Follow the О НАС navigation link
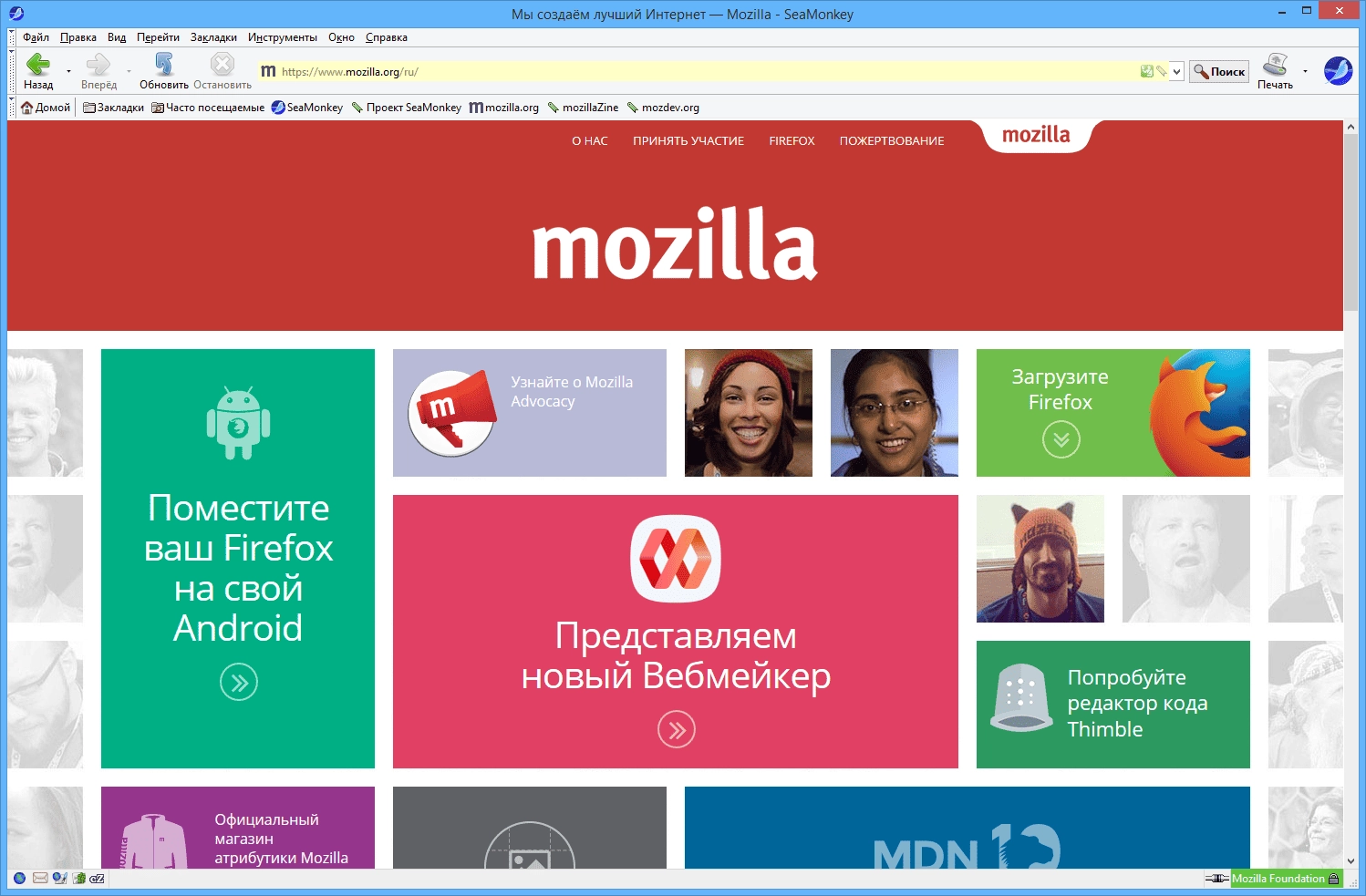1366x896 pixels. tap(589, 140)
